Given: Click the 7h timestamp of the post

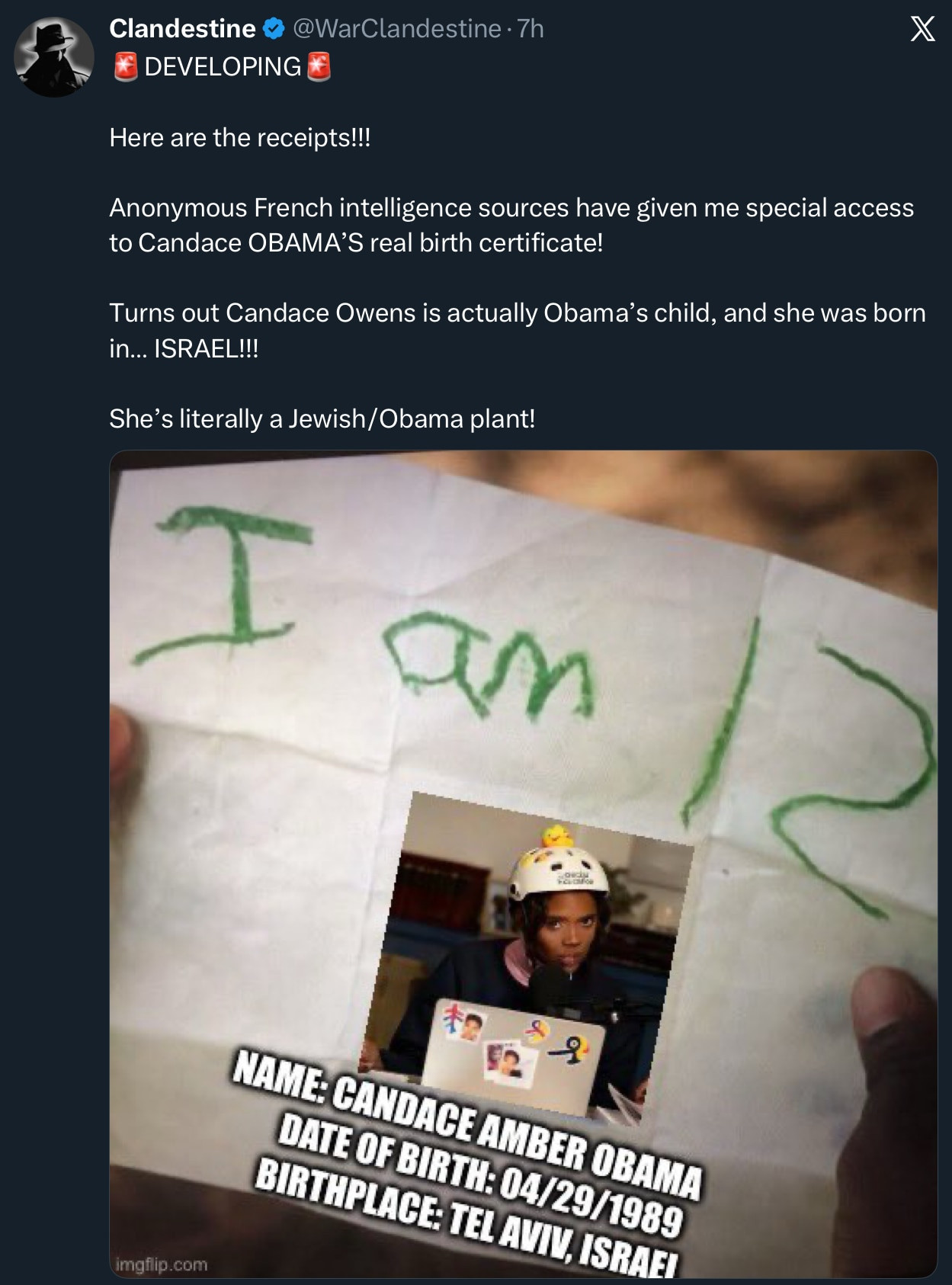Looking at the screenshot, I should pyautogui.click(x=530, y=29).
